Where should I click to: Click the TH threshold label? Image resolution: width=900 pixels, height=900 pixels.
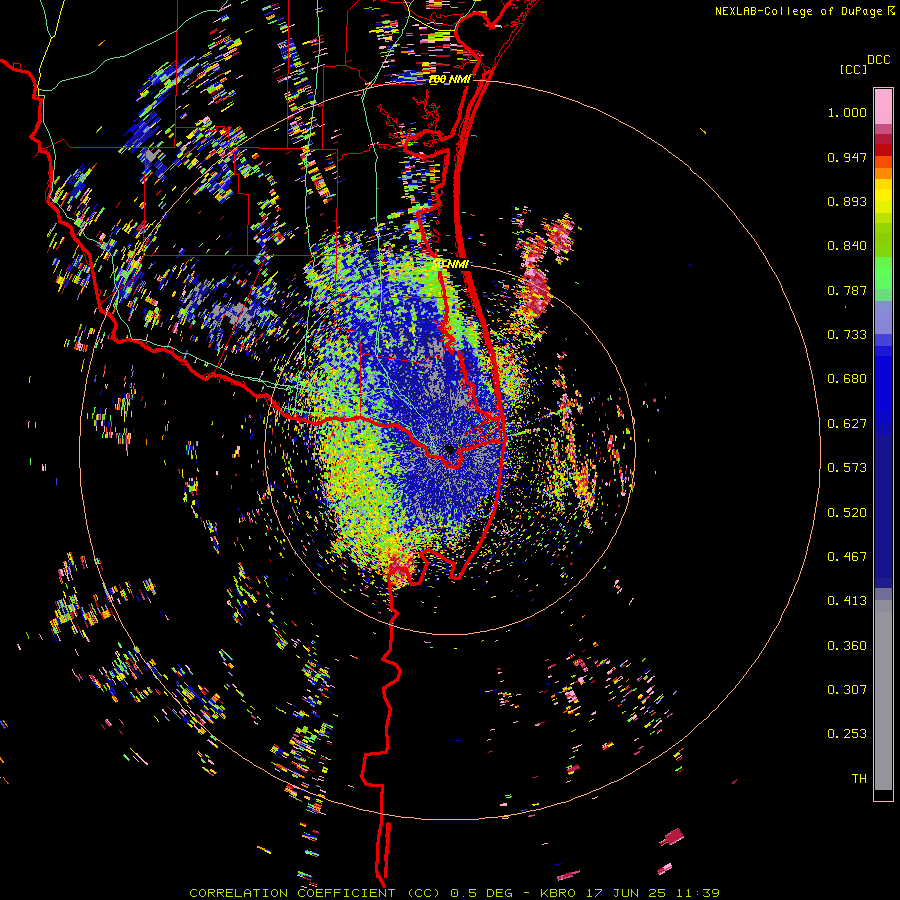pyautogui.click(x=859, y=779)
